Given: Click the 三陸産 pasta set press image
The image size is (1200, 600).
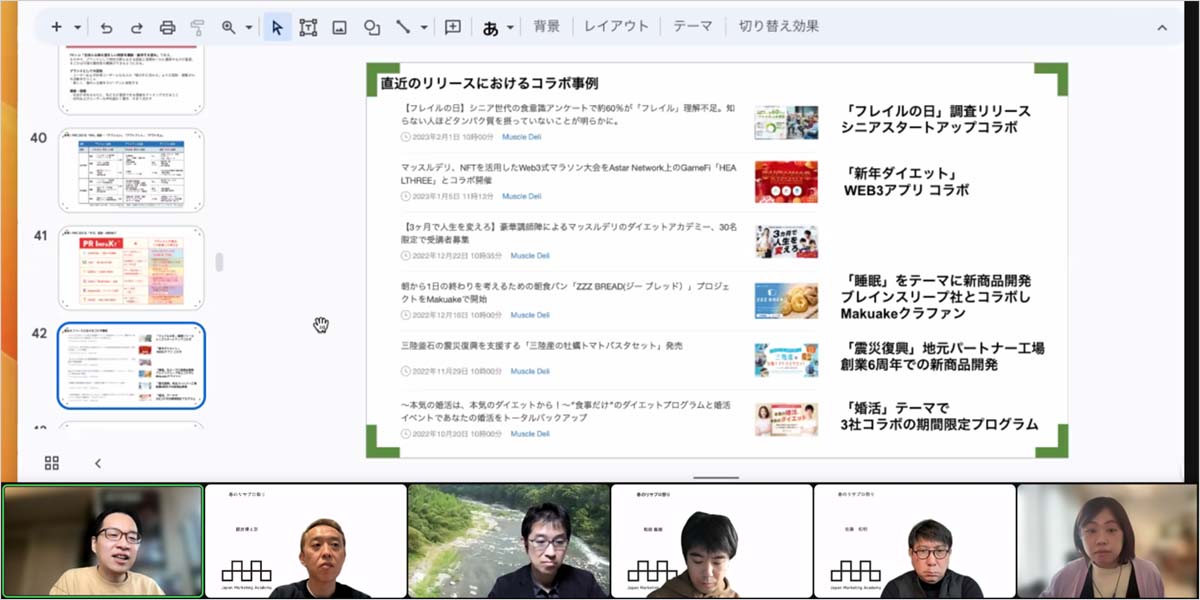Looking at the screenshot, I should tap(786, 360).
